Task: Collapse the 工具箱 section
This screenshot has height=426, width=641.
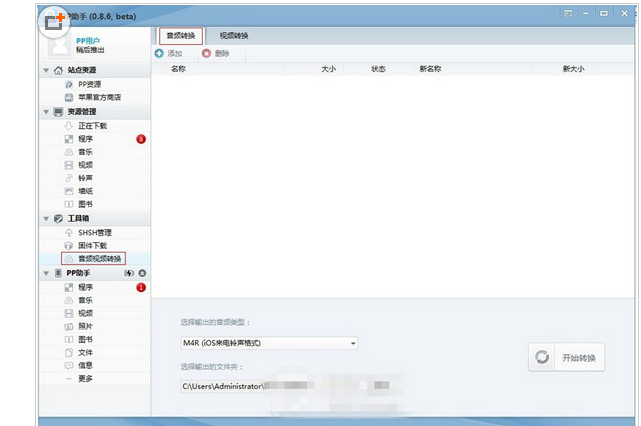Action: (x=46, y=219)
